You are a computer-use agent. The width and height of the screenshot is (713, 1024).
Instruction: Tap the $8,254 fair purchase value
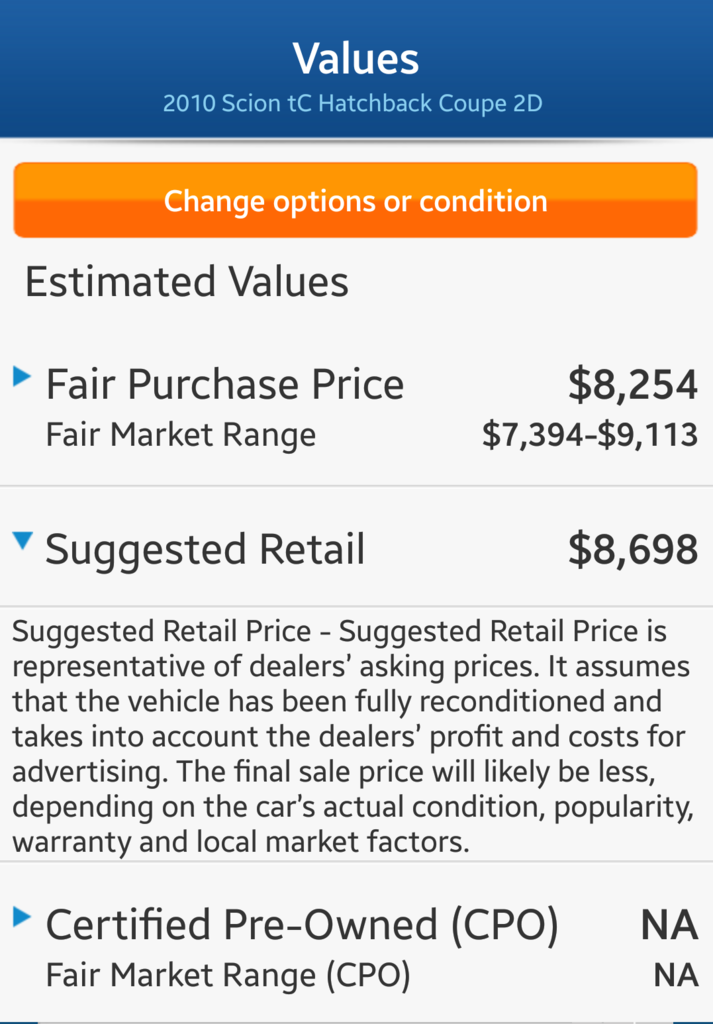633,385
